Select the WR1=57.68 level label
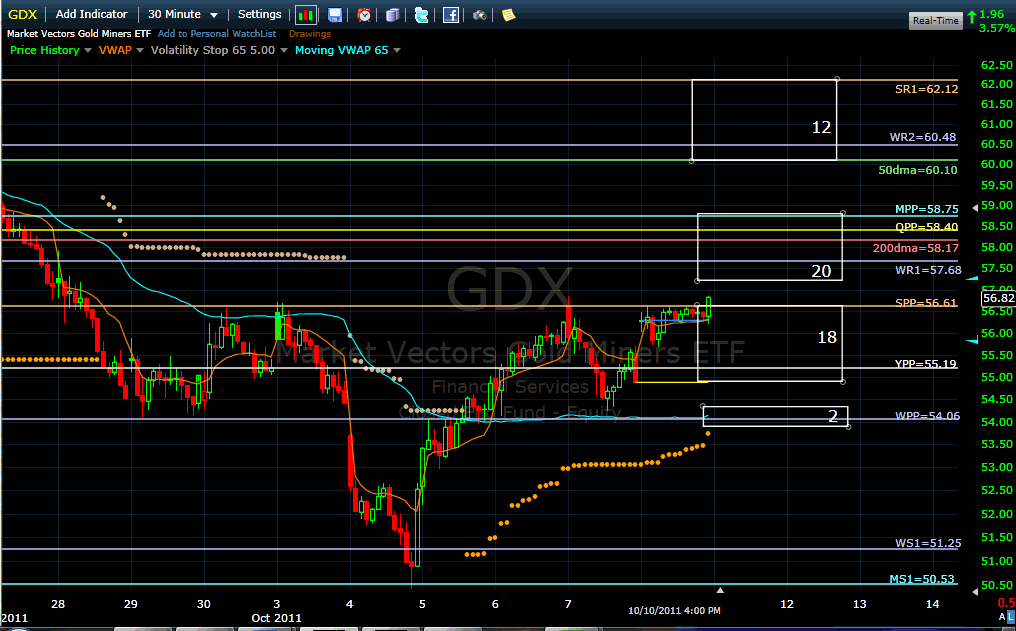 tap(929, 270)
